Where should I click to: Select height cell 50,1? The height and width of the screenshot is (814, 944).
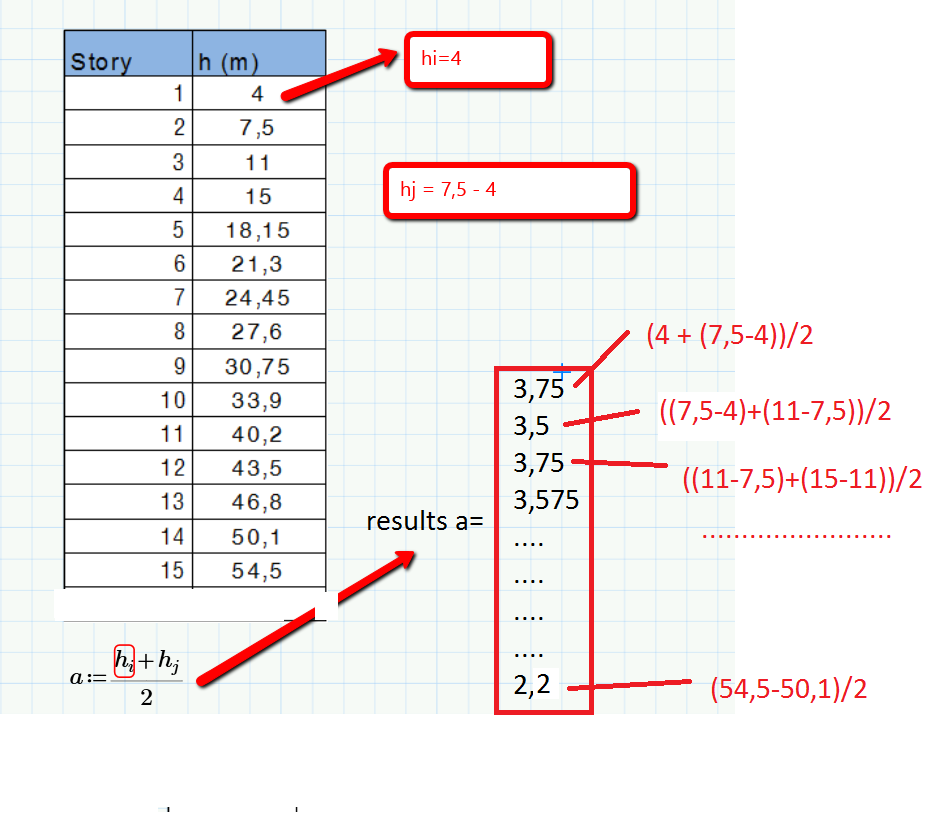pyautogui.click(x=259, y=536)
